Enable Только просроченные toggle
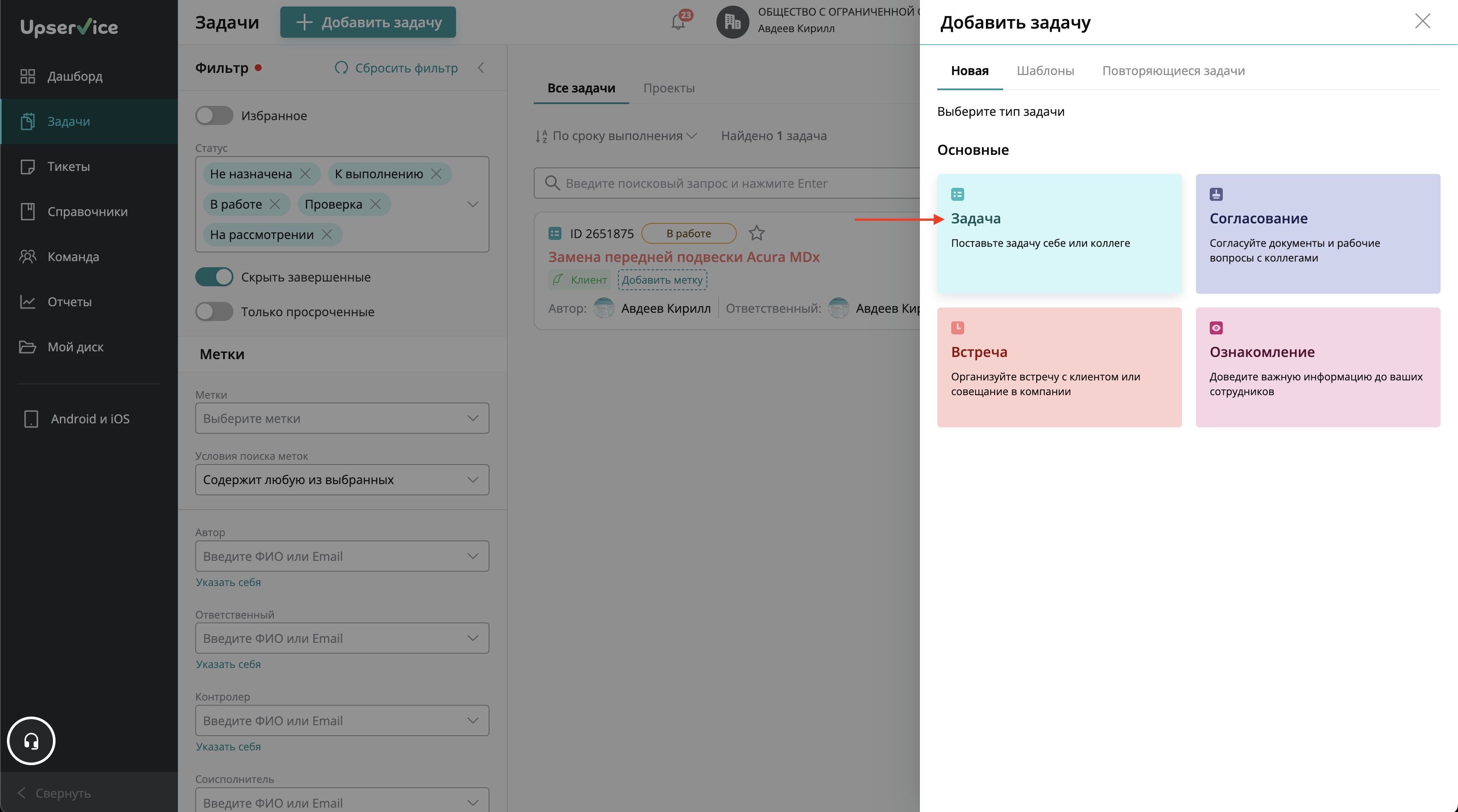 coord(214,312)
